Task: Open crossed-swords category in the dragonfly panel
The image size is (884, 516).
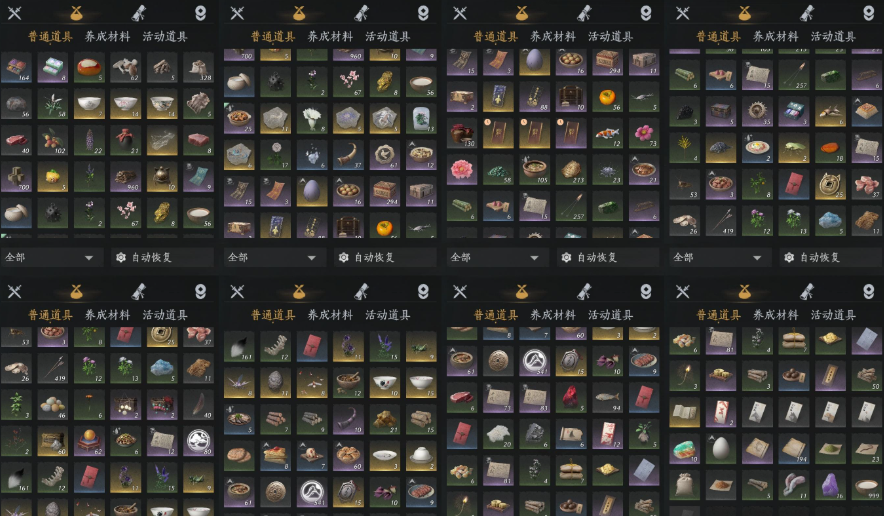Action: click(237, 292)
